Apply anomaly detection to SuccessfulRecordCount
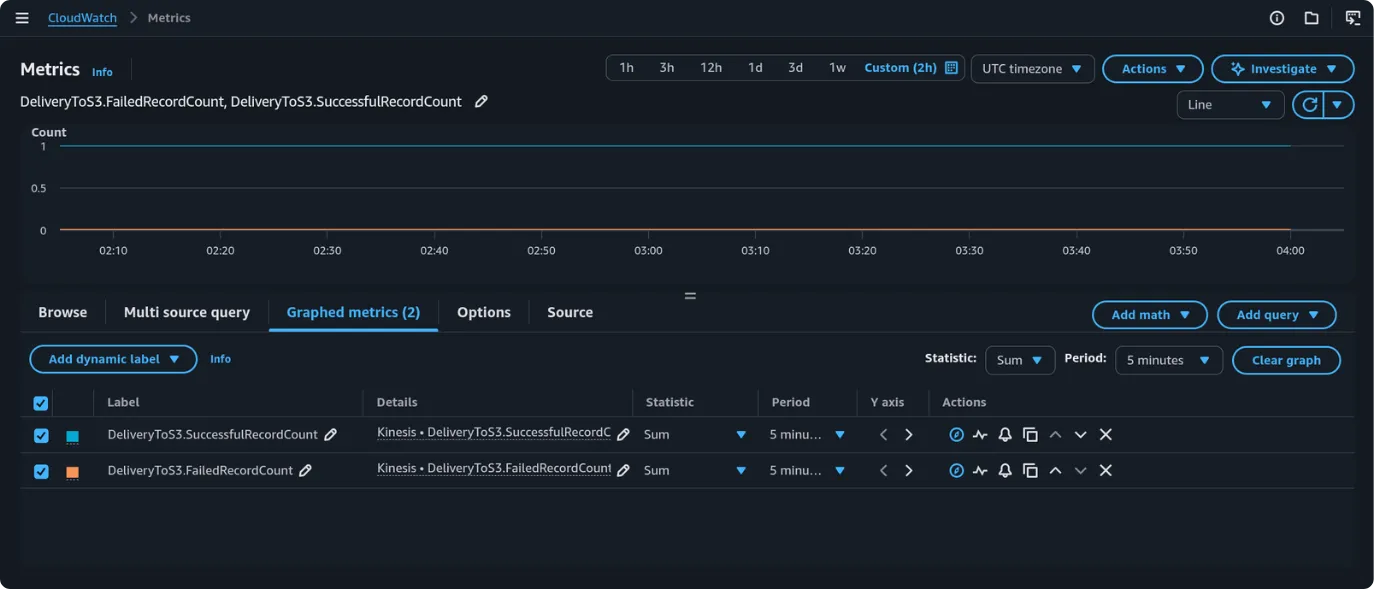Image resolution: width=1374 pixels, height=589 pixels. [980, 434]
